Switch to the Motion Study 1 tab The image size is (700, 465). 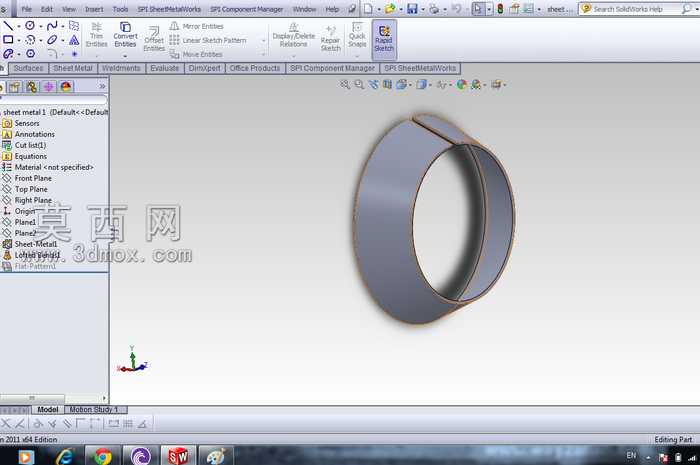(x=94, y=410)
